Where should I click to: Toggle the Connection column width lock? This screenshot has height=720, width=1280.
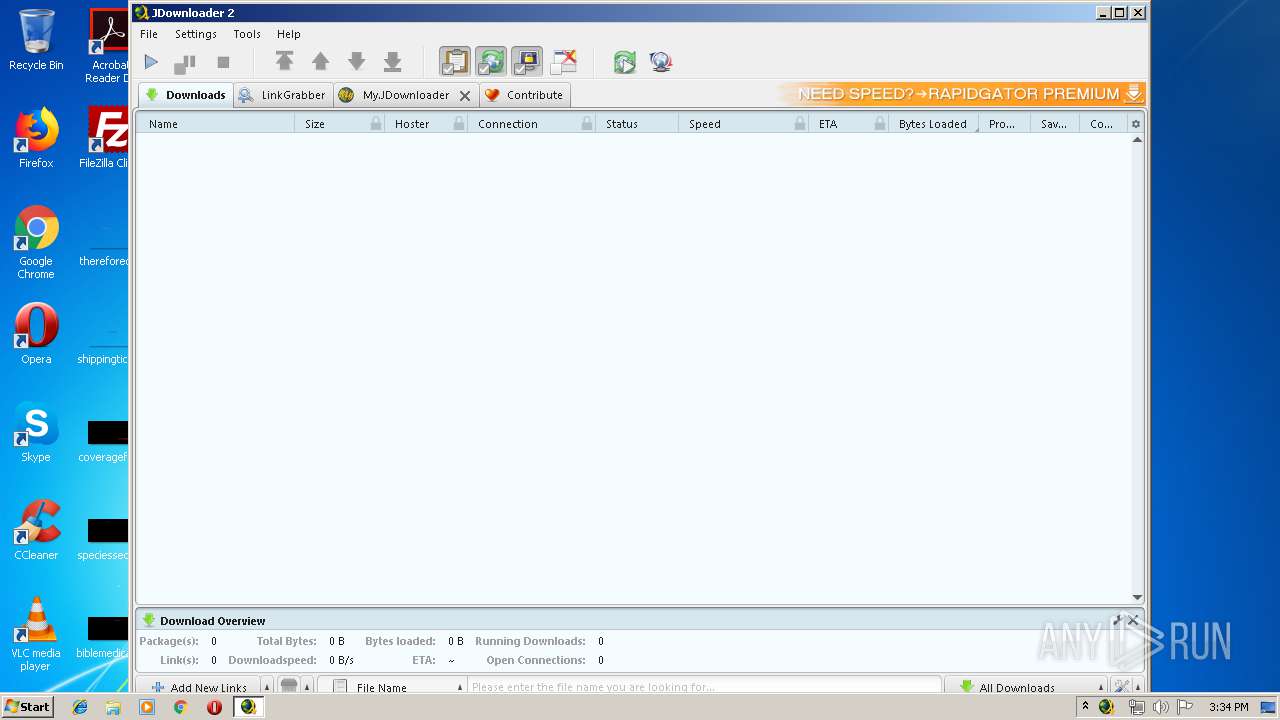pos(587,124)
